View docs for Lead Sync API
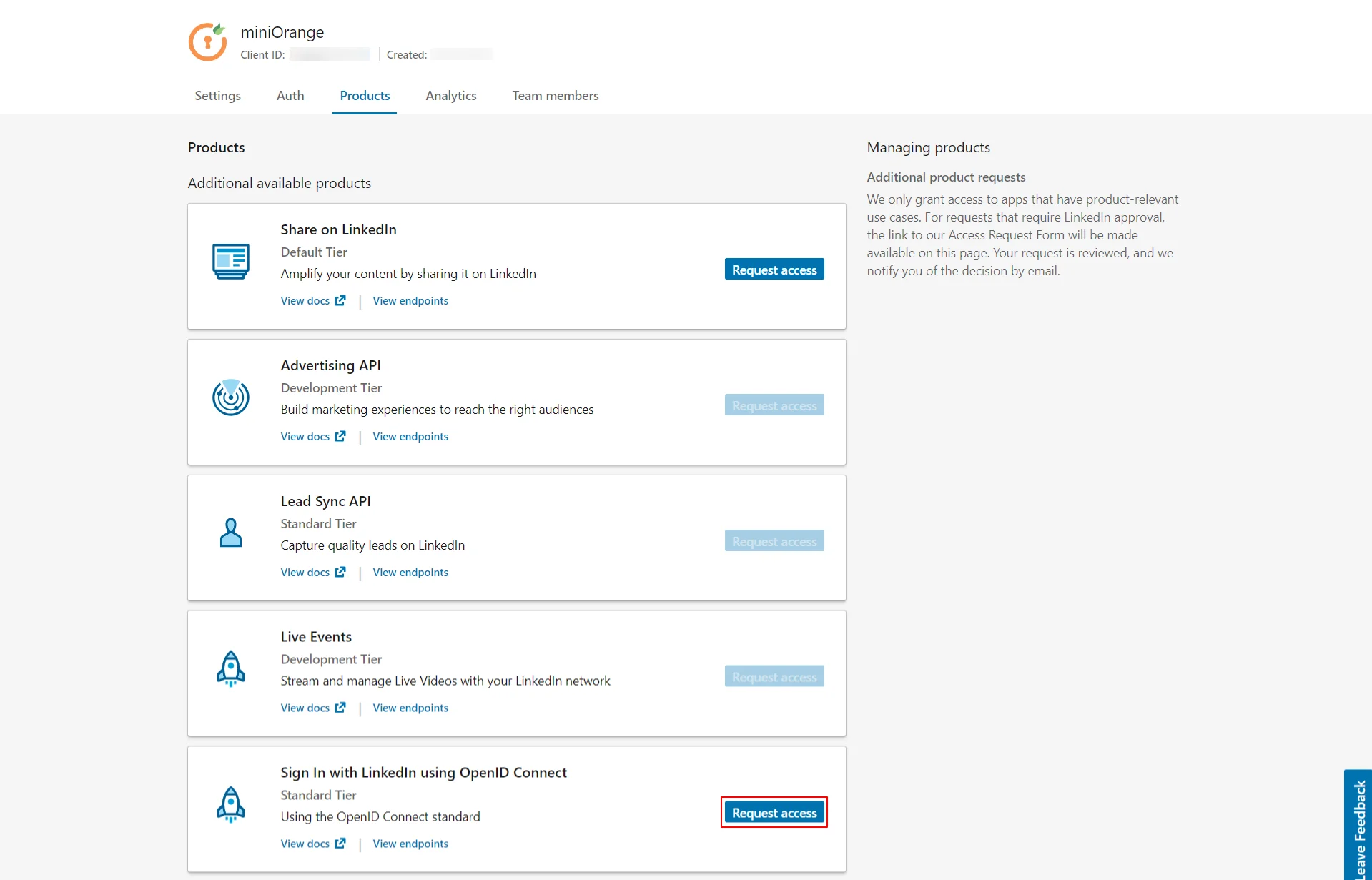1372x880 pixels. tap(305, 573)
